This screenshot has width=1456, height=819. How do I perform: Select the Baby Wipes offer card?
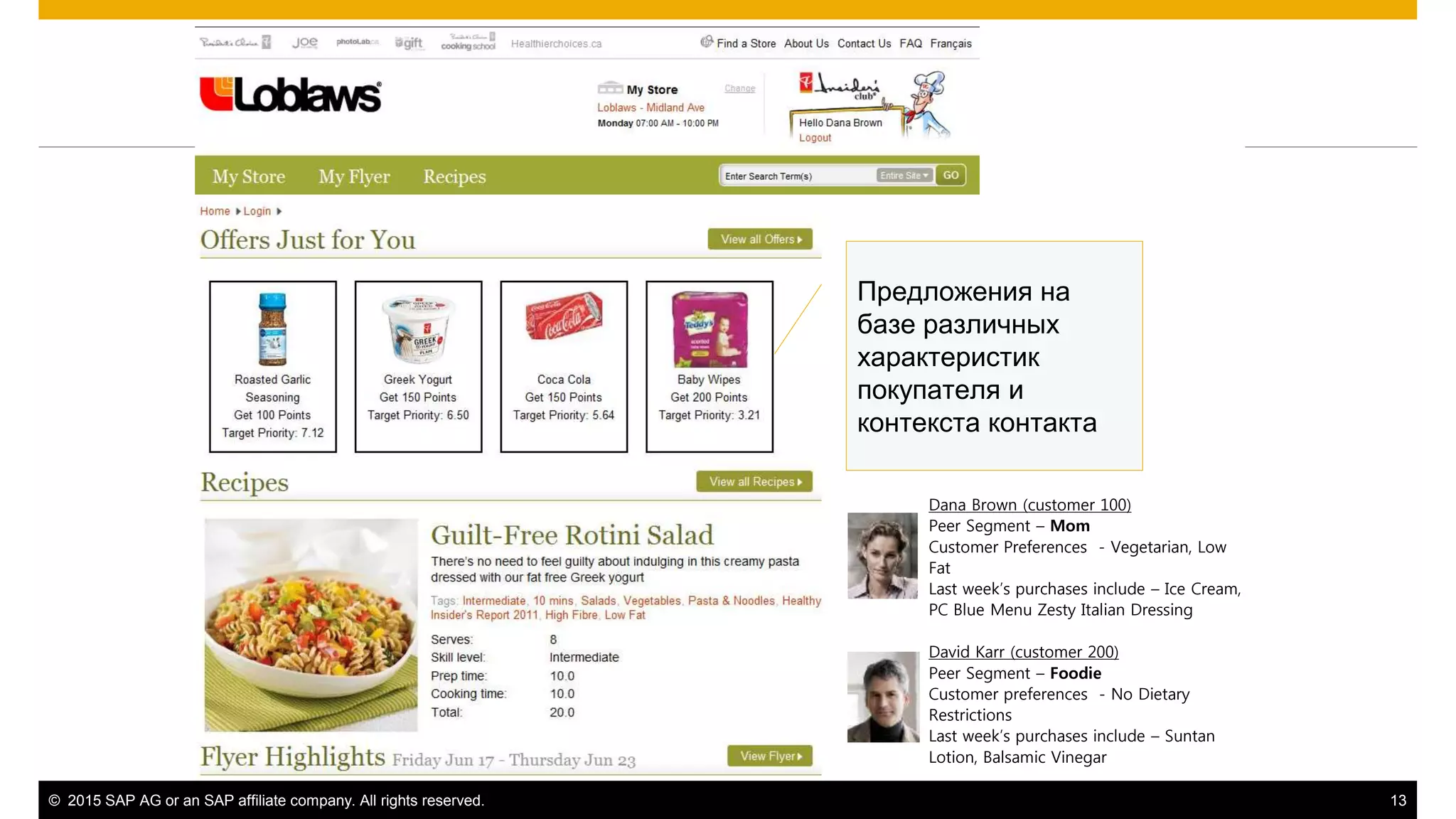[709, 366]
